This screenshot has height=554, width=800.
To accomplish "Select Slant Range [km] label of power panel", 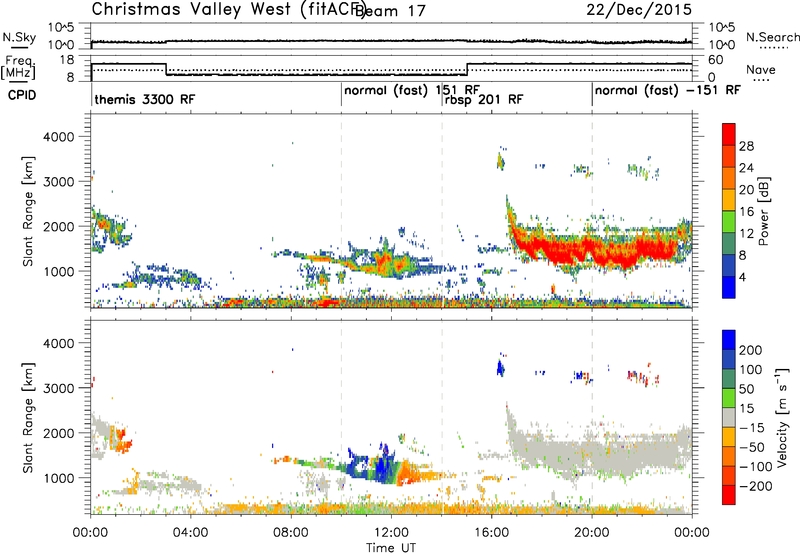I will point(28,211).
